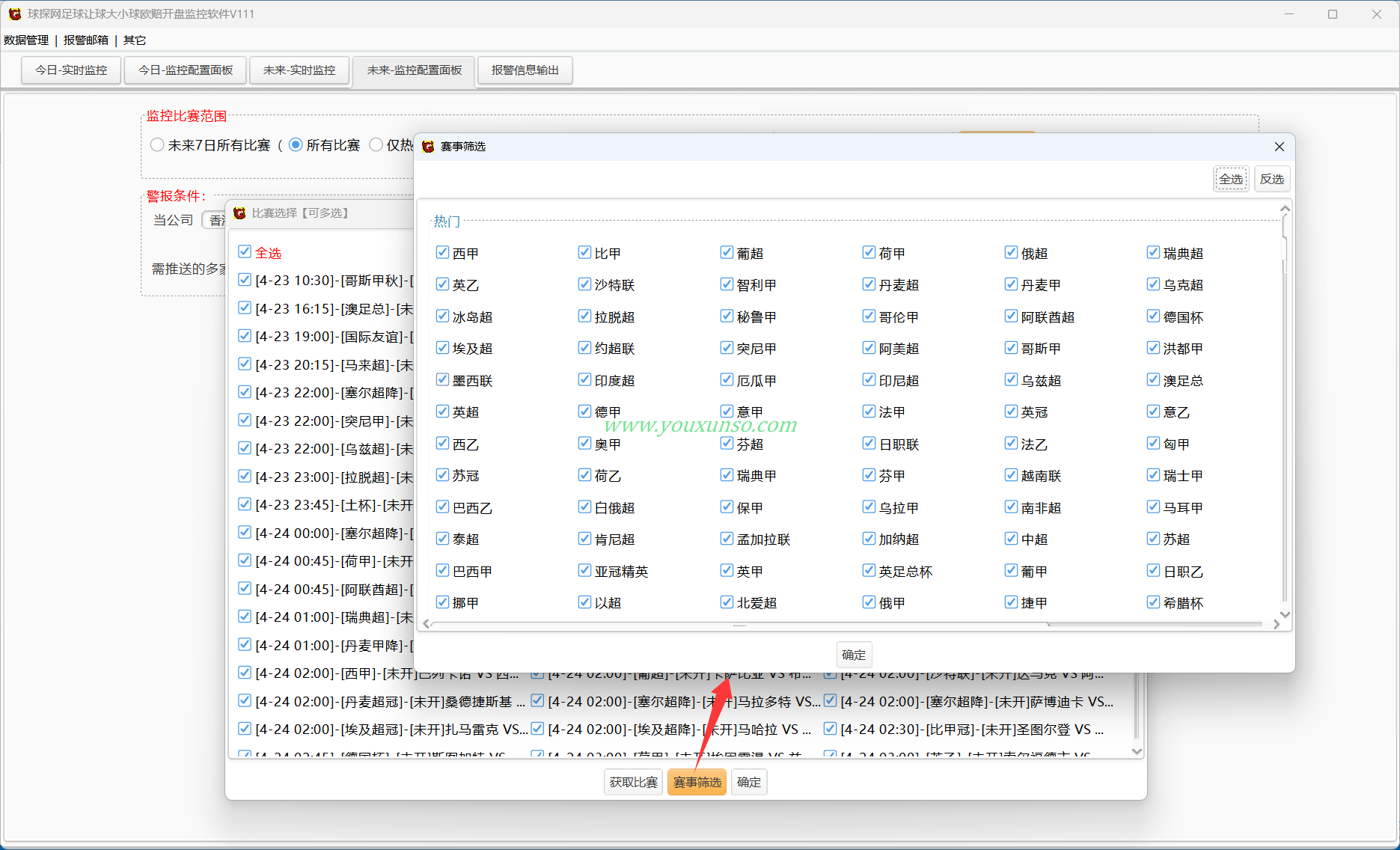The height and width of the screenshot is (850, 1400).
Task: Toggle the 法甲 checkbox
Action: click(x=869, y=412)
